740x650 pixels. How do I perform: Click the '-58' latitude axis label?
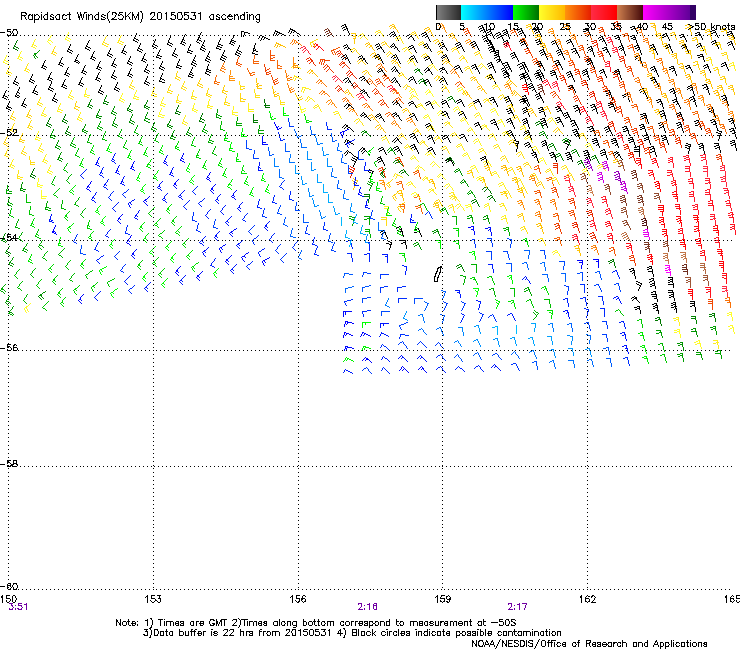point(9,464)
